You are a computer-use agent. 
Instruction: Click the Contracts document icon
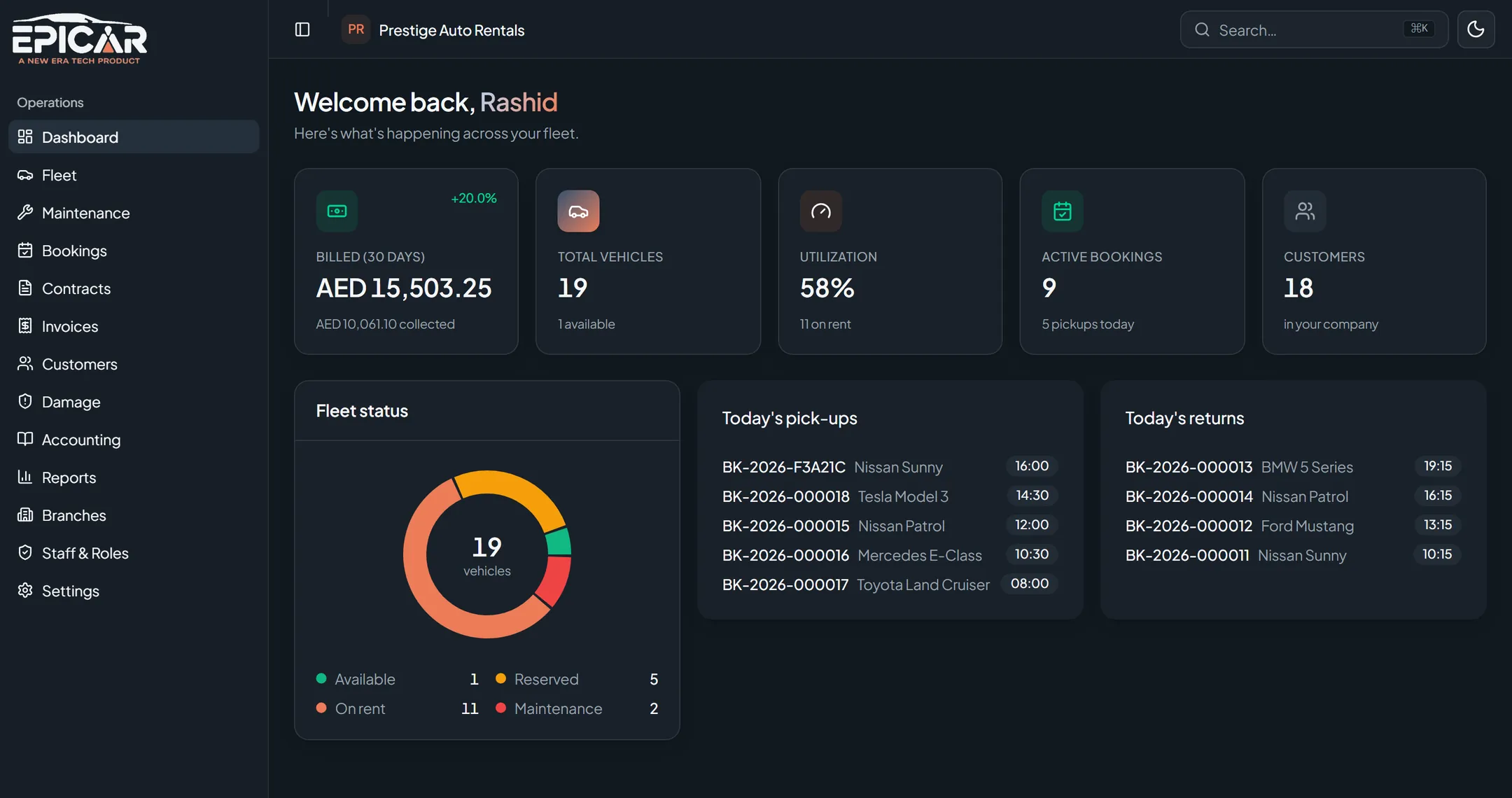pyautogui.click(x=25, y=288)
